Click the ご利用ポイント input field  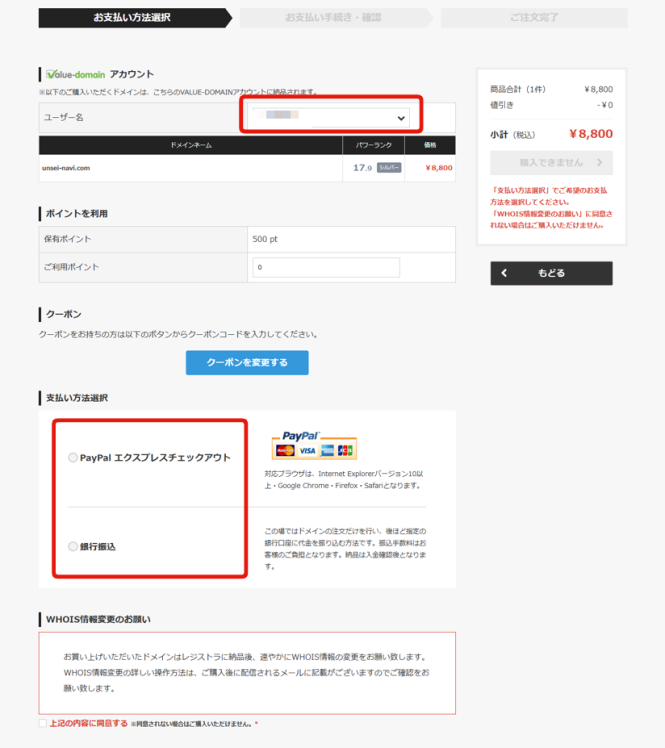coord(326,268)
